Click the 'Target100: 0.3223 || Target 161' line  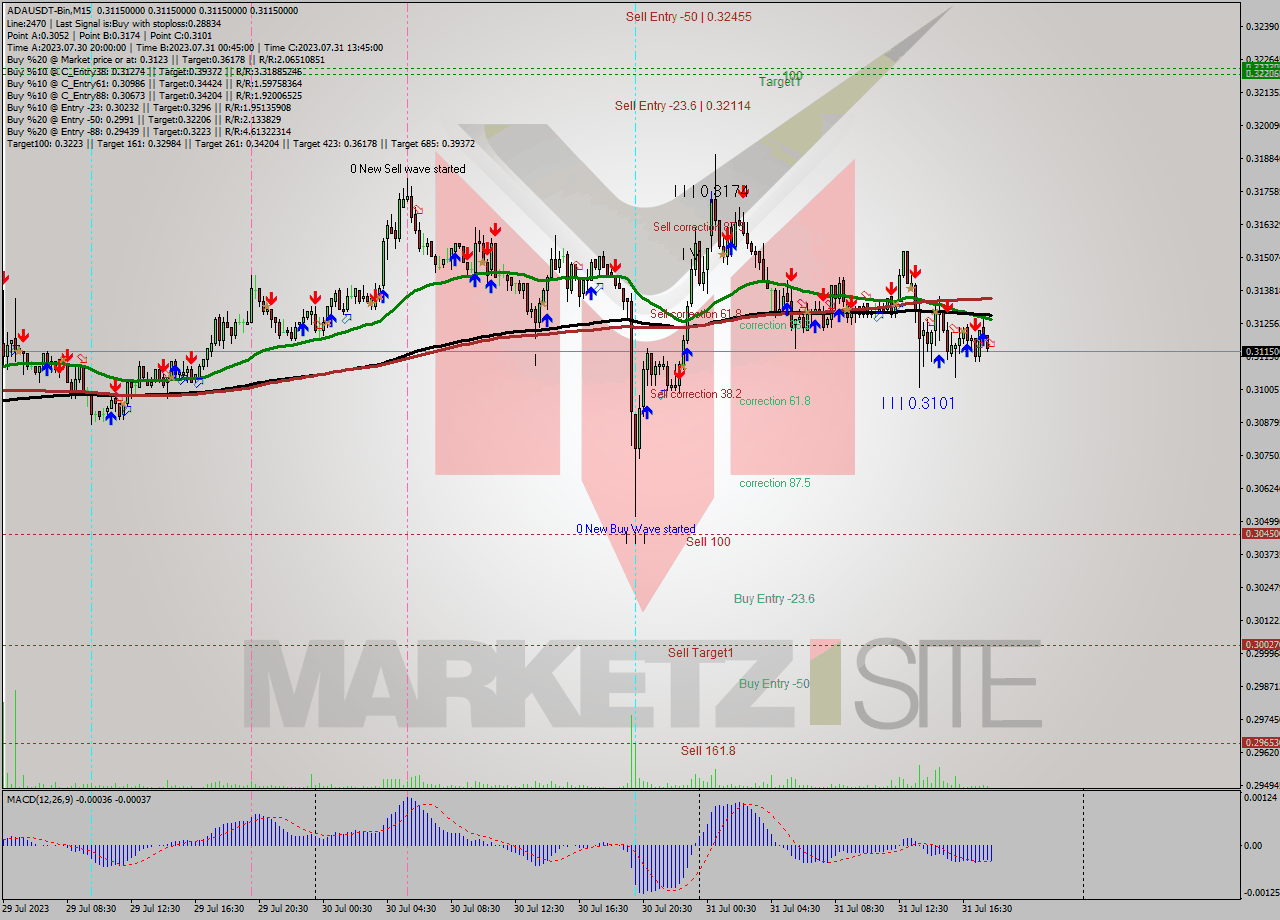(240, 143)
